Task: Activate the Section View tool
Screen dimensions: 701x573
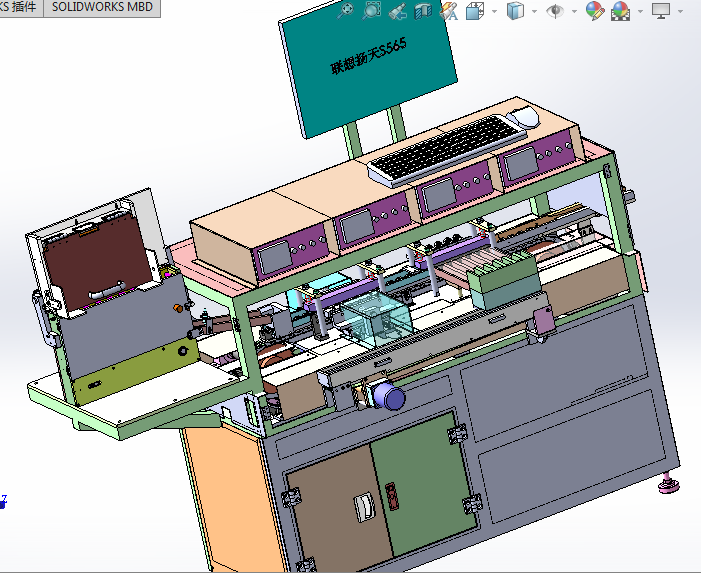Action: tap(423, 11)
